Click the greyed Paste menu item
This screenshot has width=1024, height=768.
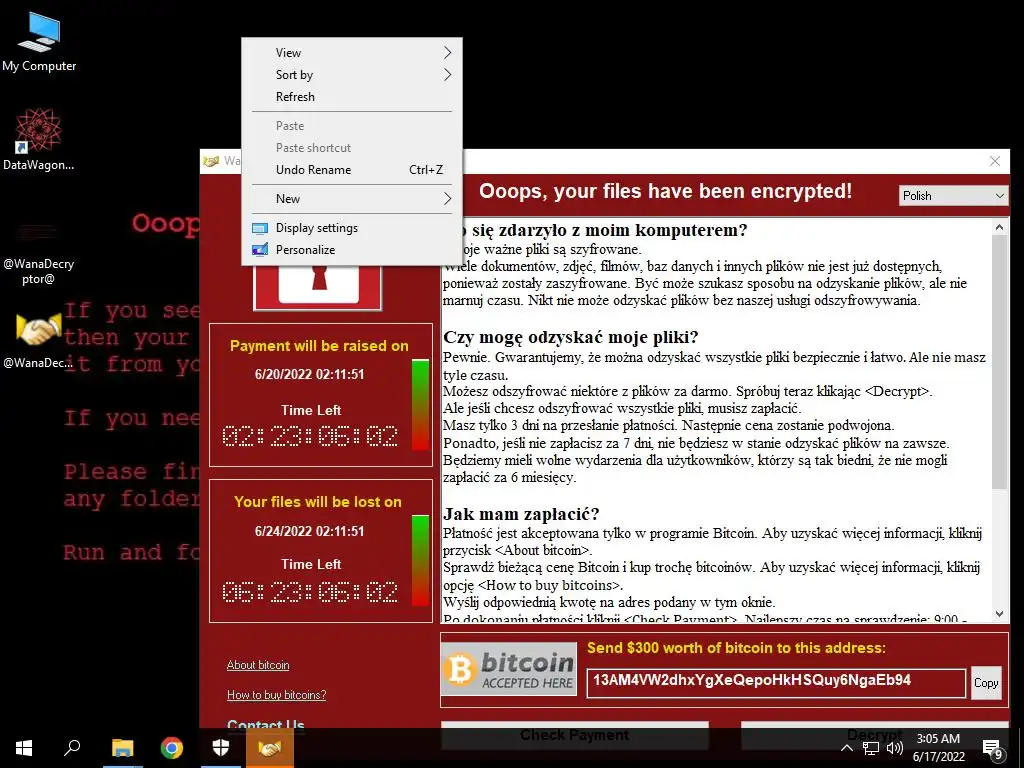tap(352, 125)
